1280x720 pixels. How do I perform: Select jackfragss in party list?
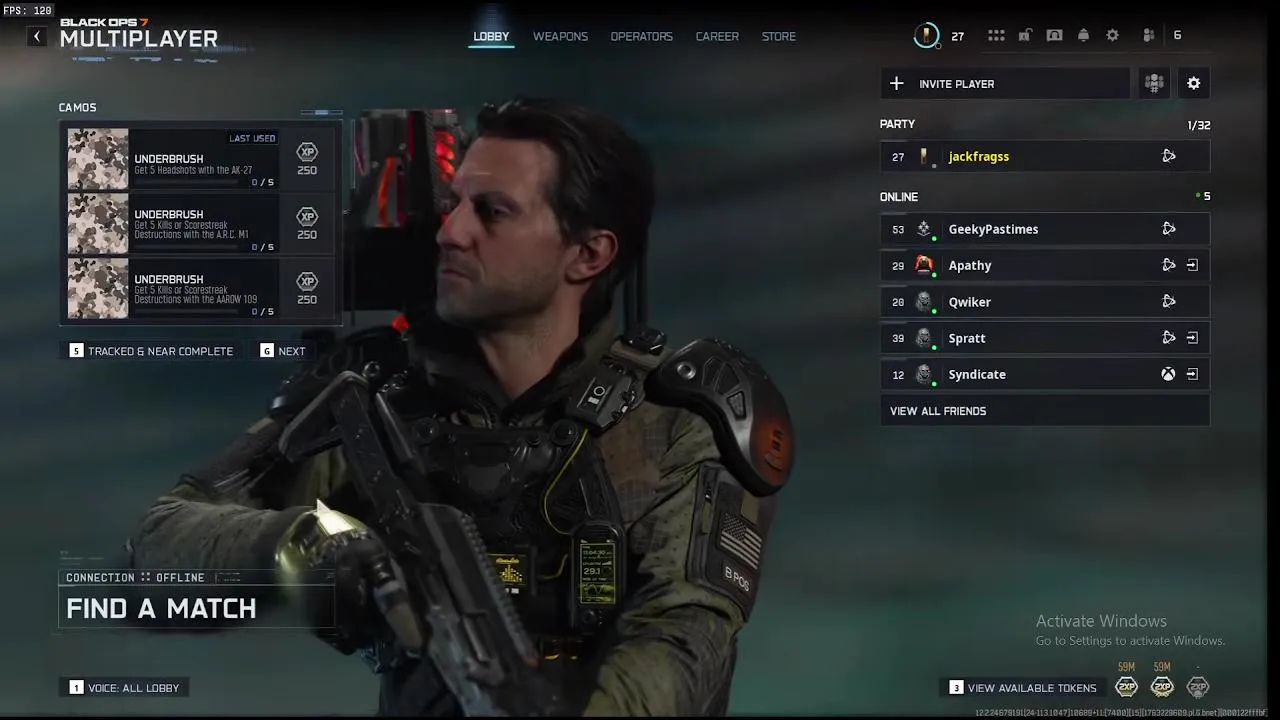click(x=1045, y=156)
